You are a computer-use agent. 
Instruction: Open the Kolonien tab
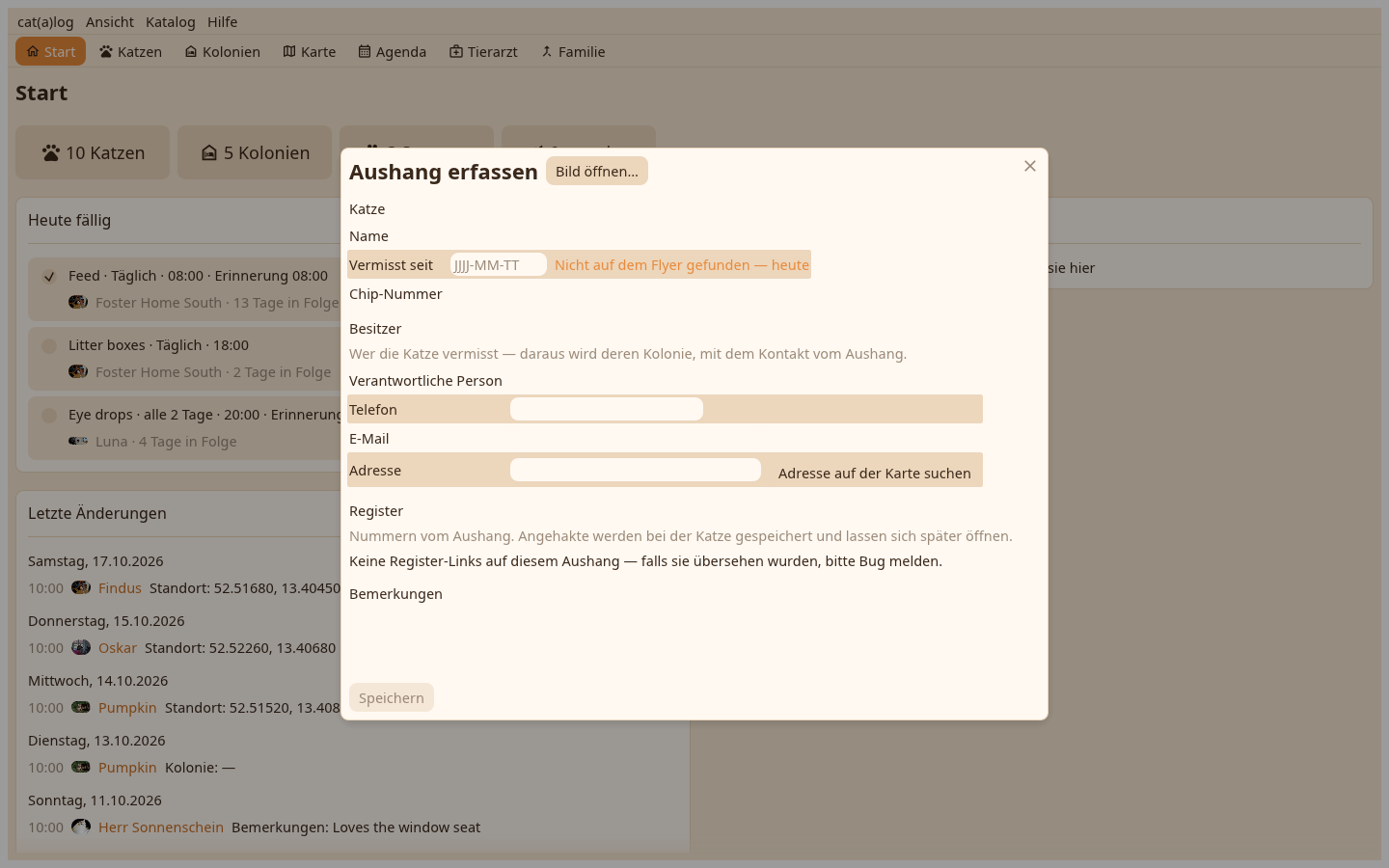pyautogui.click(x=223, y=52)
